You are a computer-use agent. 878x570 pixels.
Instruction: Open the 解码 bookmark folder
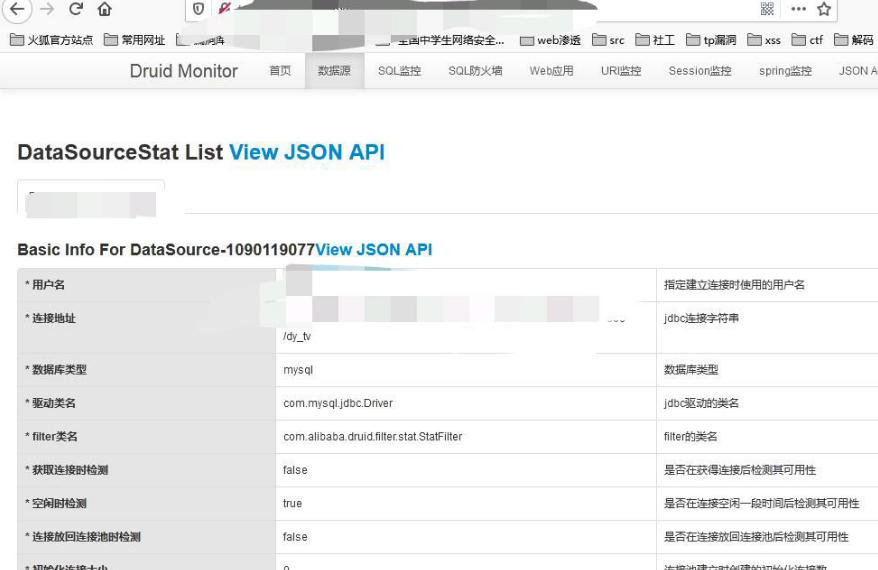pyautogui.click(x=853, y=40)
